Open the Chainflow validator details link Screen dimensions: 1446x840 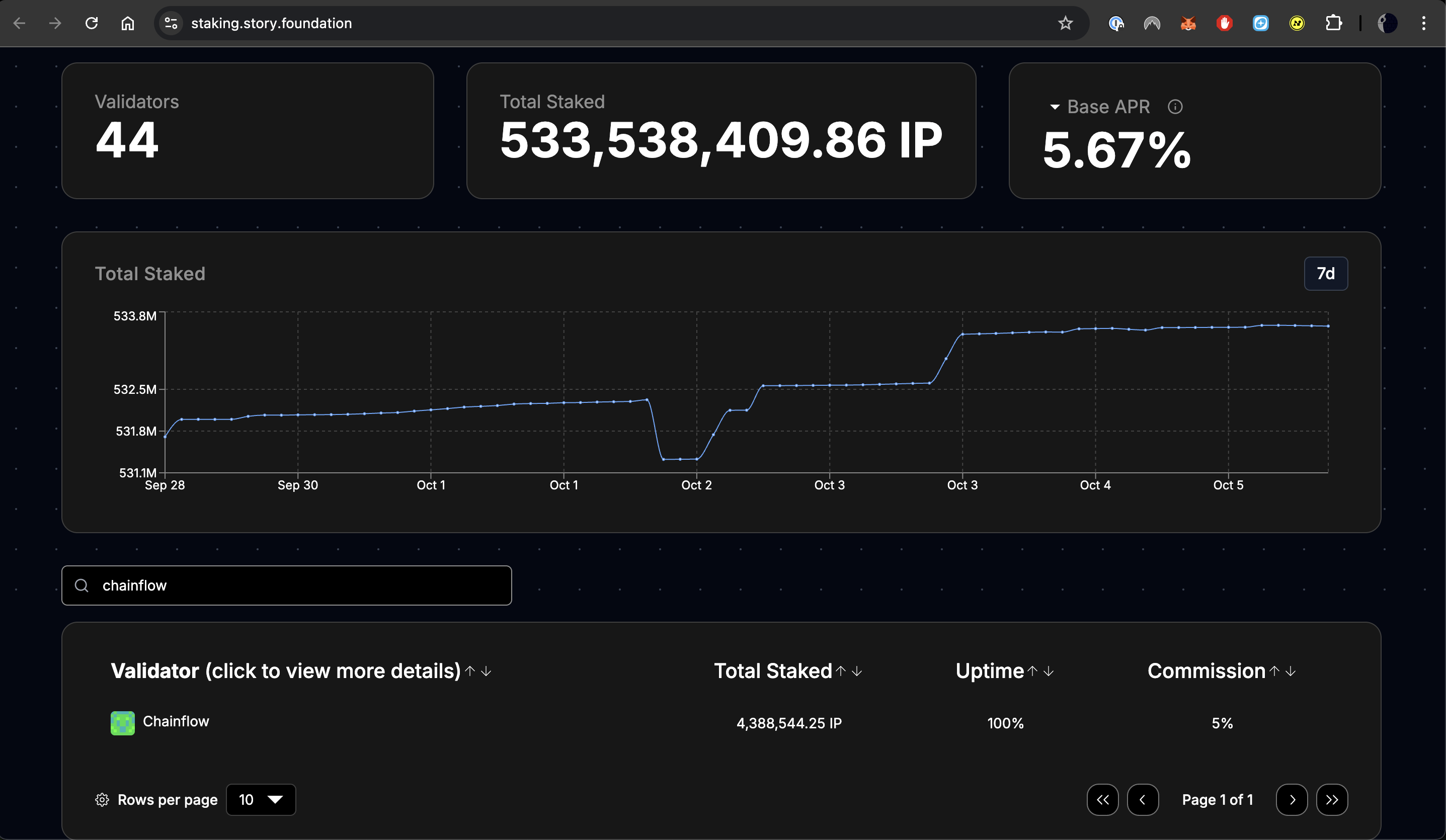pos(176,721)
